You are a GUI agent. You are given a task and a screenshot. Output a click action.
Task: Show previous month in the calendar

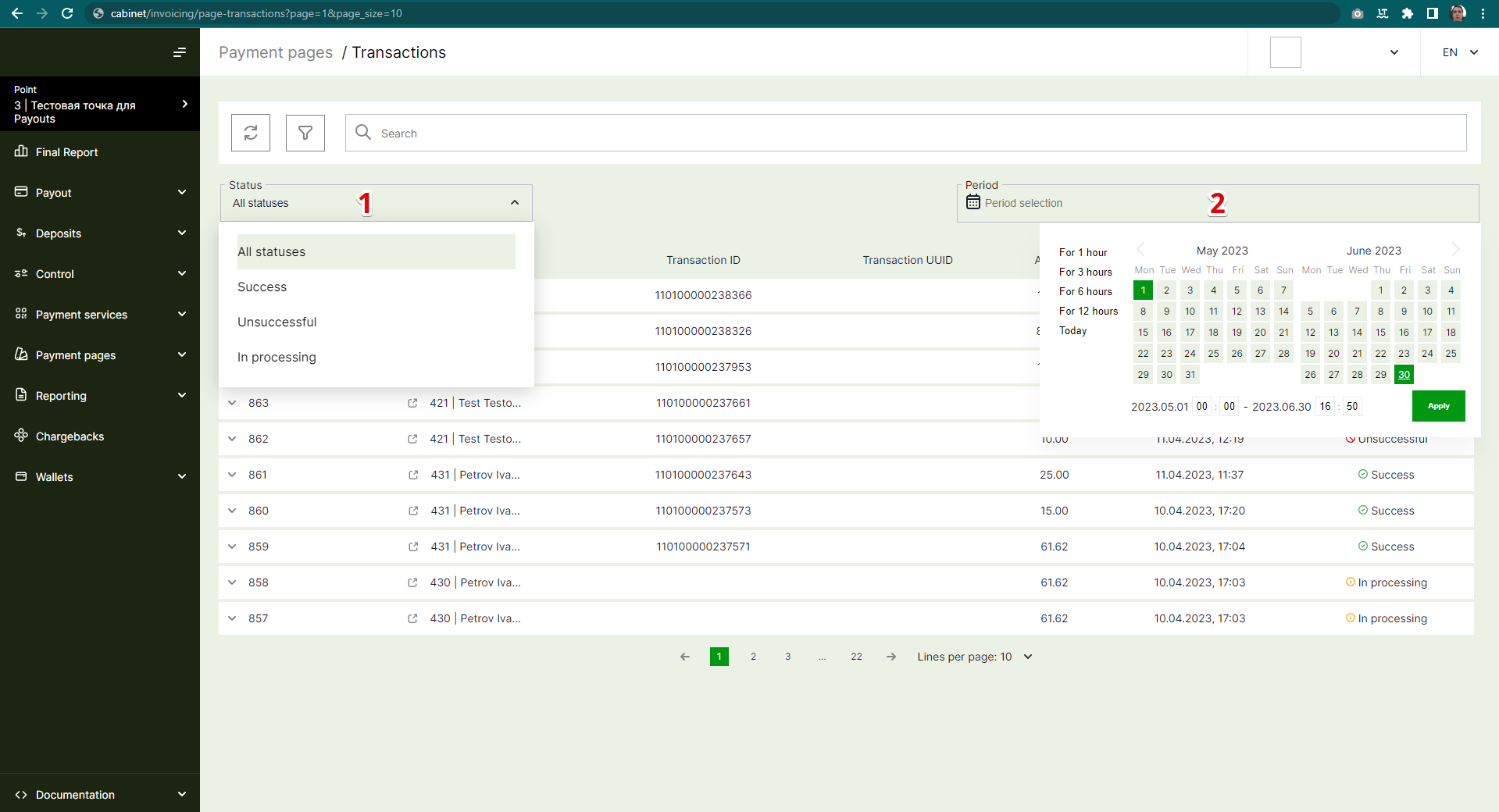[x=1140, y=250]
